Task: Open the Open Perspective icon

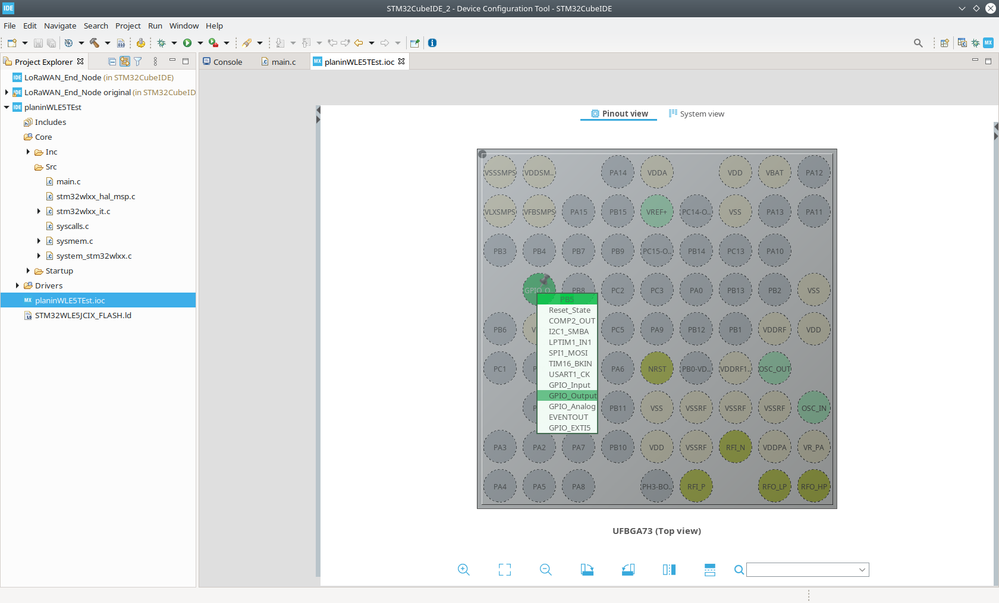Action: coord(944,43)
